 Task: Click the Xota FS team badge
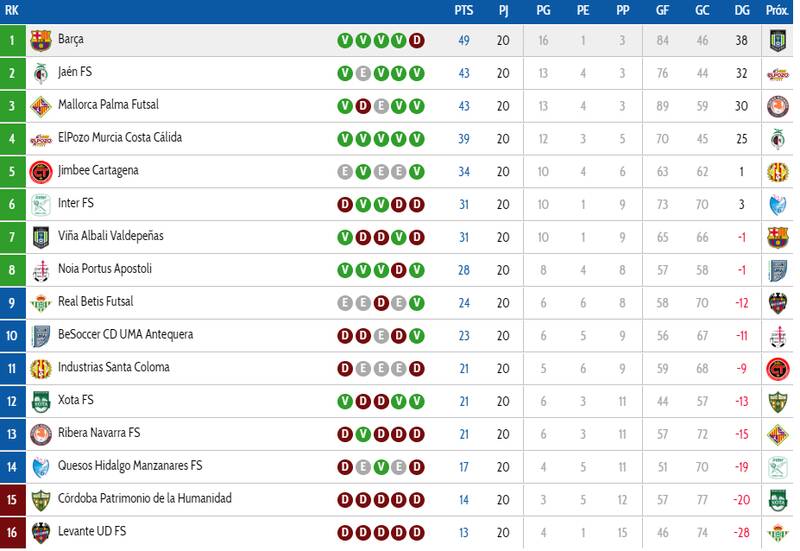coord(40,402)
